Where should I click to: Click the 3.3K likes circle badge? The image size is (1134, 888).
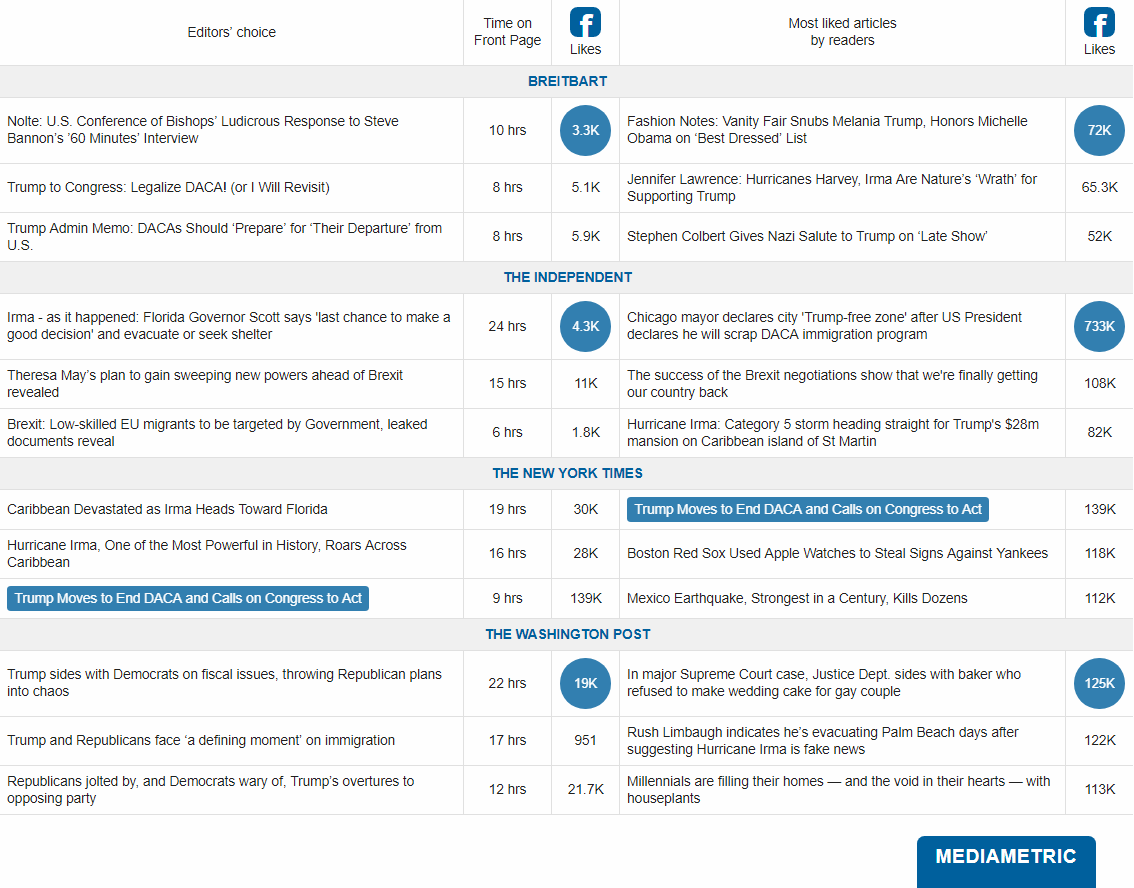(585, 130)
